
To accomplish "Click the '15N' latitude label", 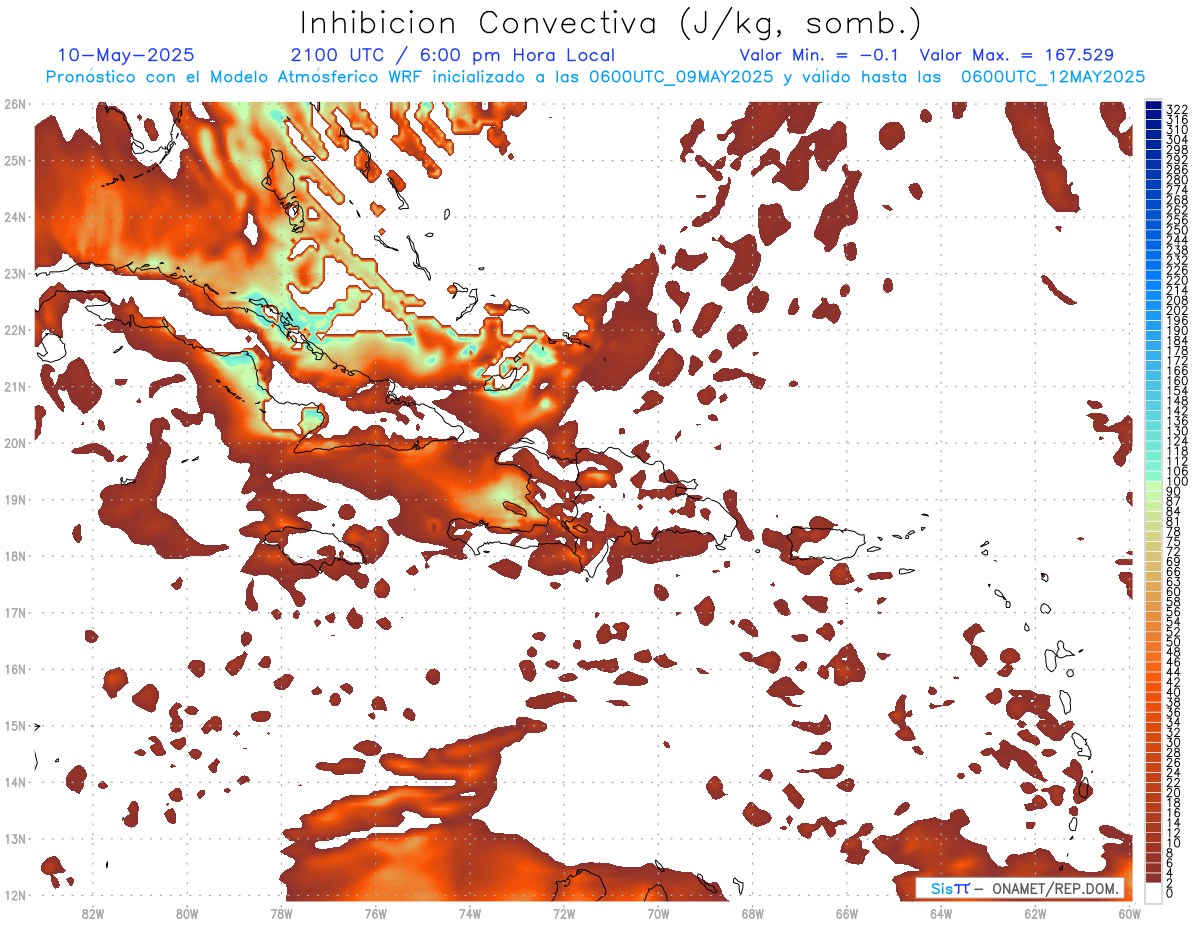I will [x=15, y=726].
